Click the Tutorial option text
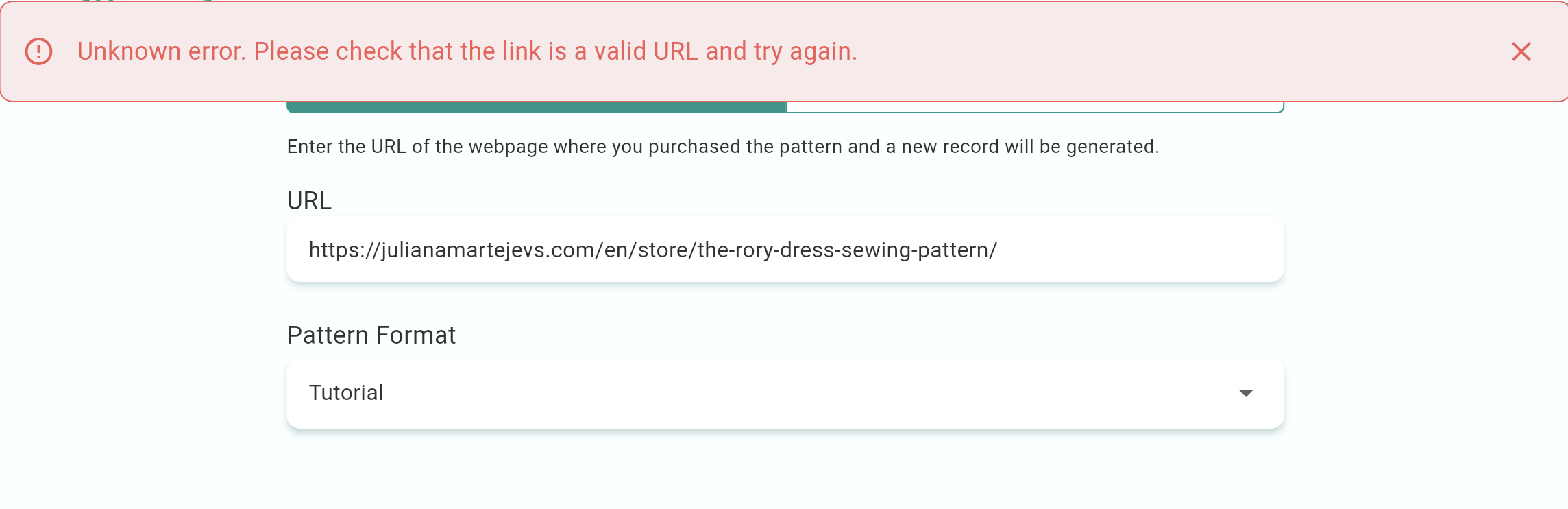This screenshot has width=1568, height=509. pyautogui.click(x=346, y=393)
